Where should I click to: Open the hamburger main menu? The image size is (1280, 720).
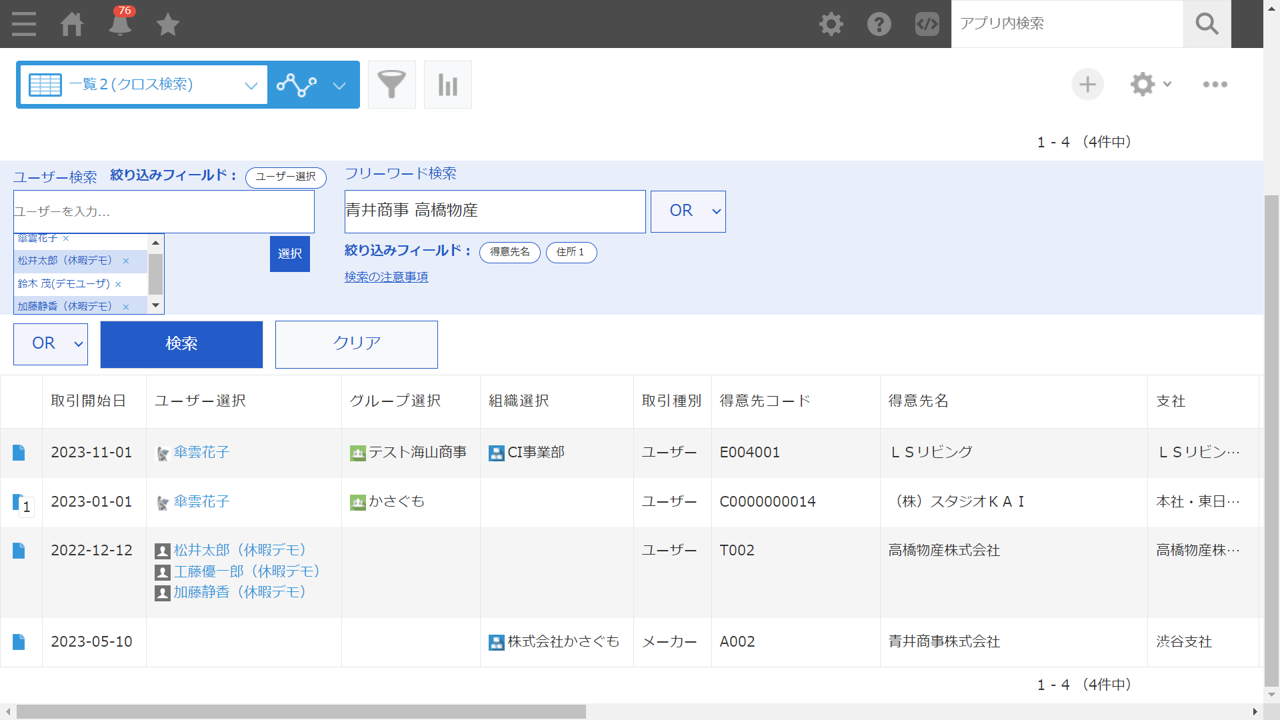(24, 24)
